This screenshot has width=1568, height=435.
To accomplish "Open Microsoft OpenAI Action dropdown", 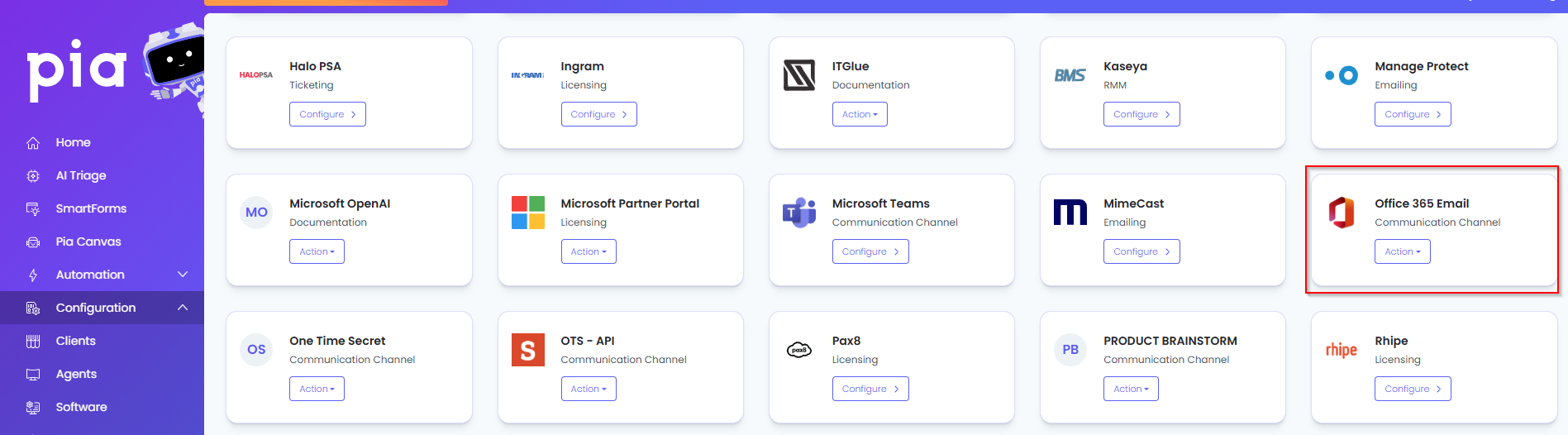I will pos(317,251).
